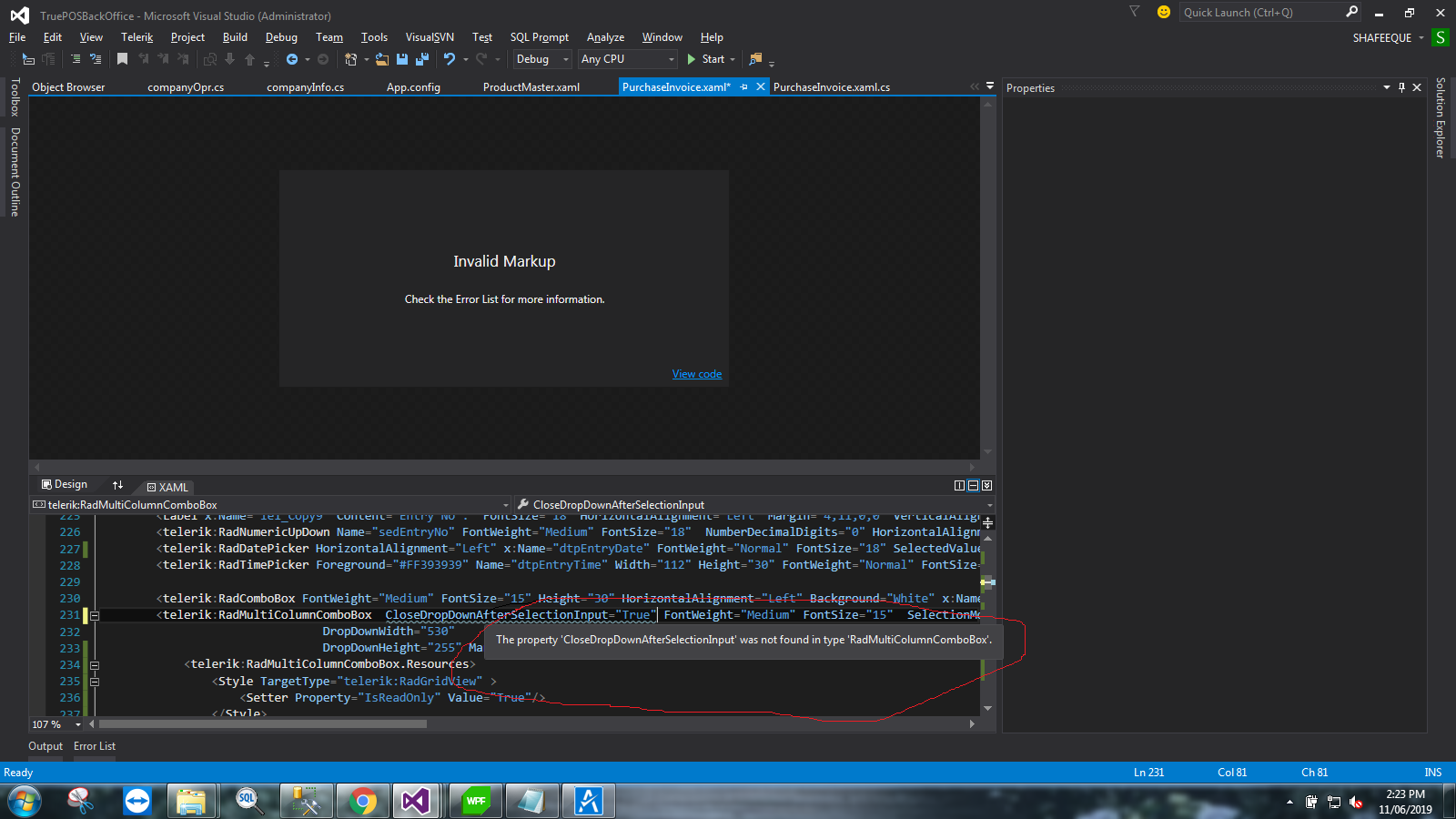Open Windows Explorer from the taskbar
This screenshot has height=819, width=1456.
pyautogui.click(x=191, y=802)
